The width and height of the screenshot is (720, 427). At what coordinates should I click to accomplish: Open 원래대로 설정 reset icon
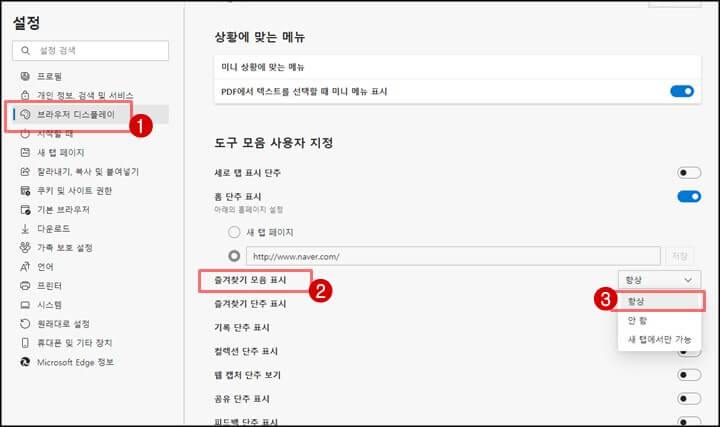(x=25, y=324)
